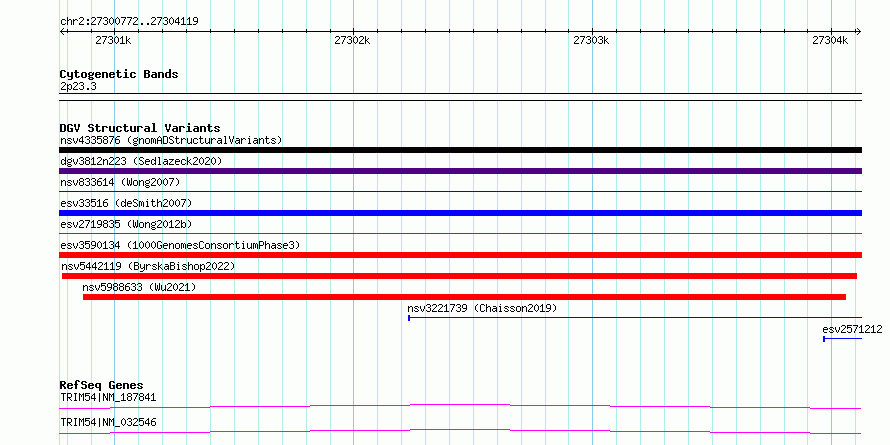Click the 27302k ruler tick label
890x445 pixels.
point(352,40)
